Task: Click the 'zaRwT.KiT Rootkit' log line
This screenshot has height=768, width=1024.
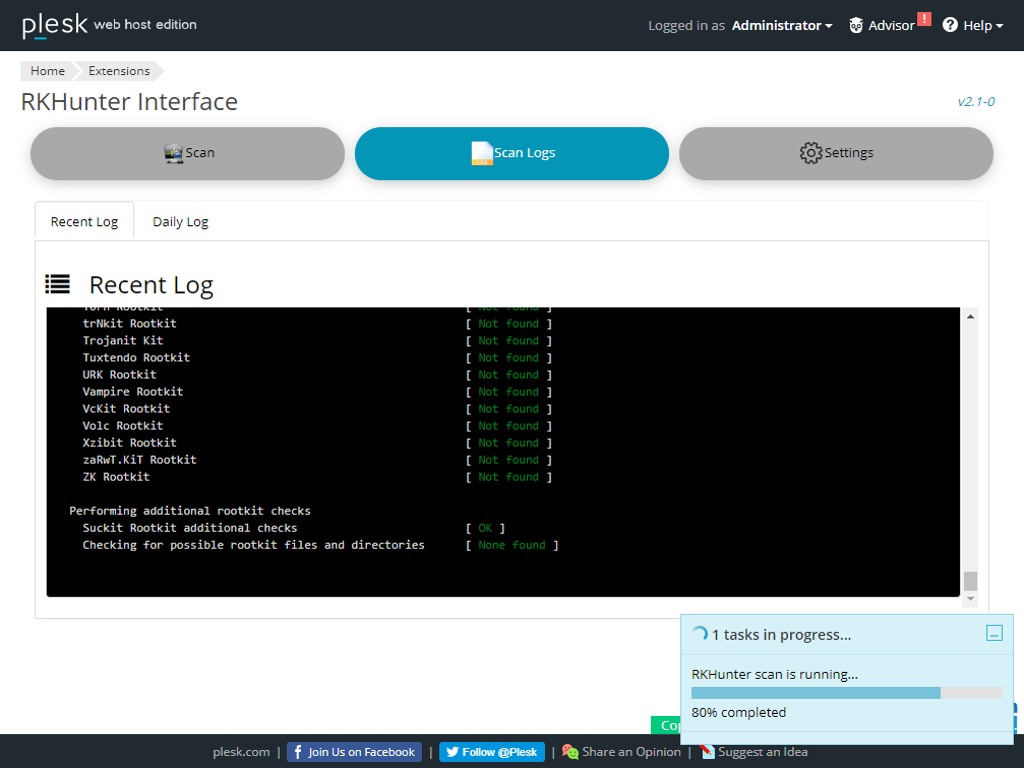Action: coord(139,460)
